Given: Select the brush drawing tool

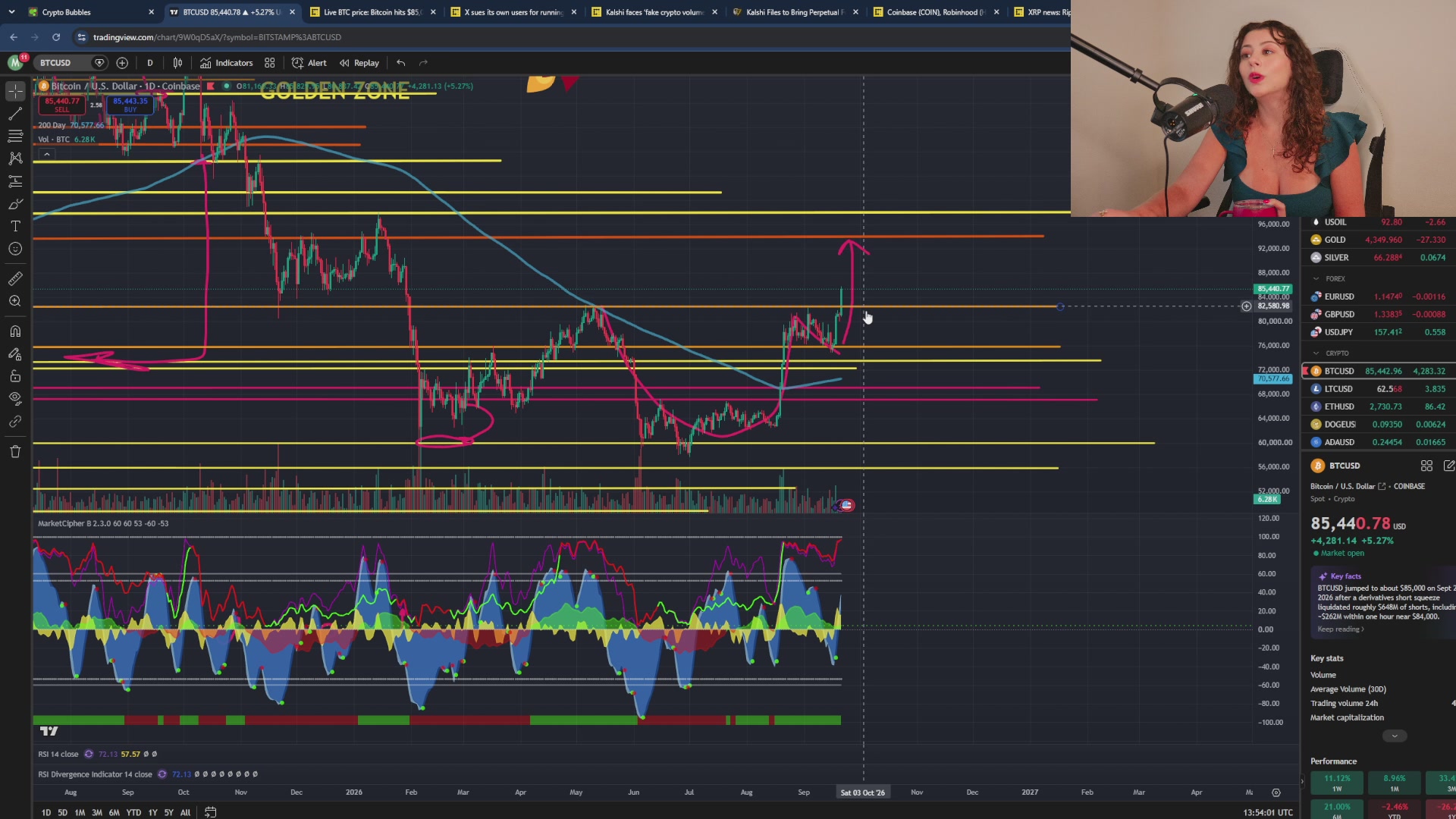Looking at the screenshot, I should (15, 204).
